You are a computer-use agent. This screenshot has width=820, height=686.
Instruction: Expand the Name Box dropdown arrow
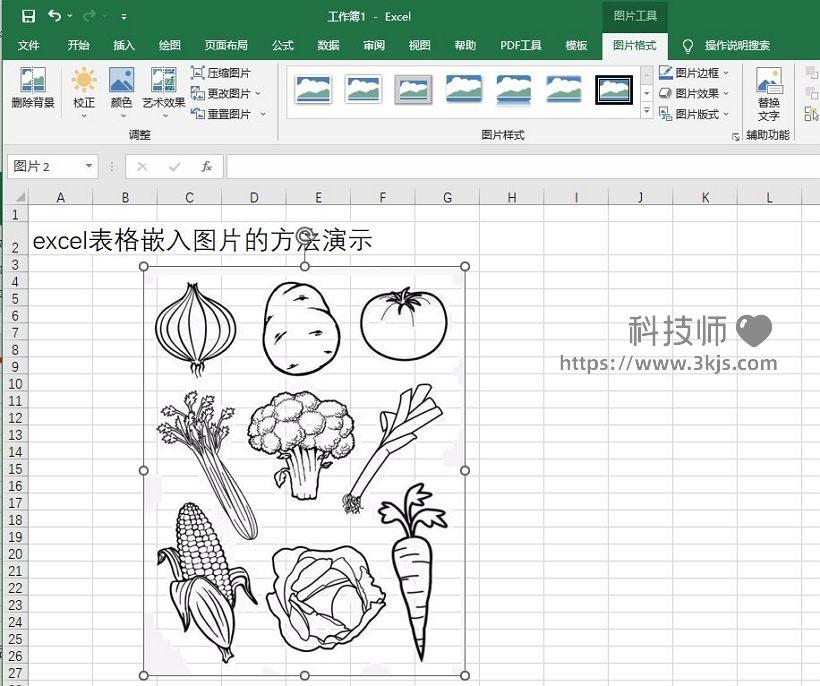[x=89, y=166]
